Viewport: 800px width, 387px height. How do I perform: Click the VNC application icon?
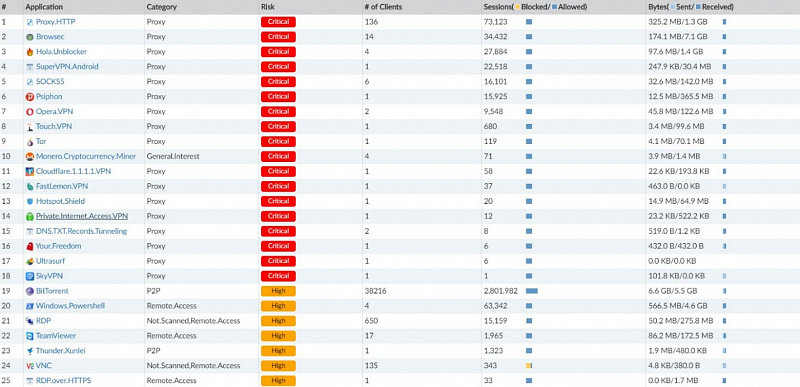[30, 366]
